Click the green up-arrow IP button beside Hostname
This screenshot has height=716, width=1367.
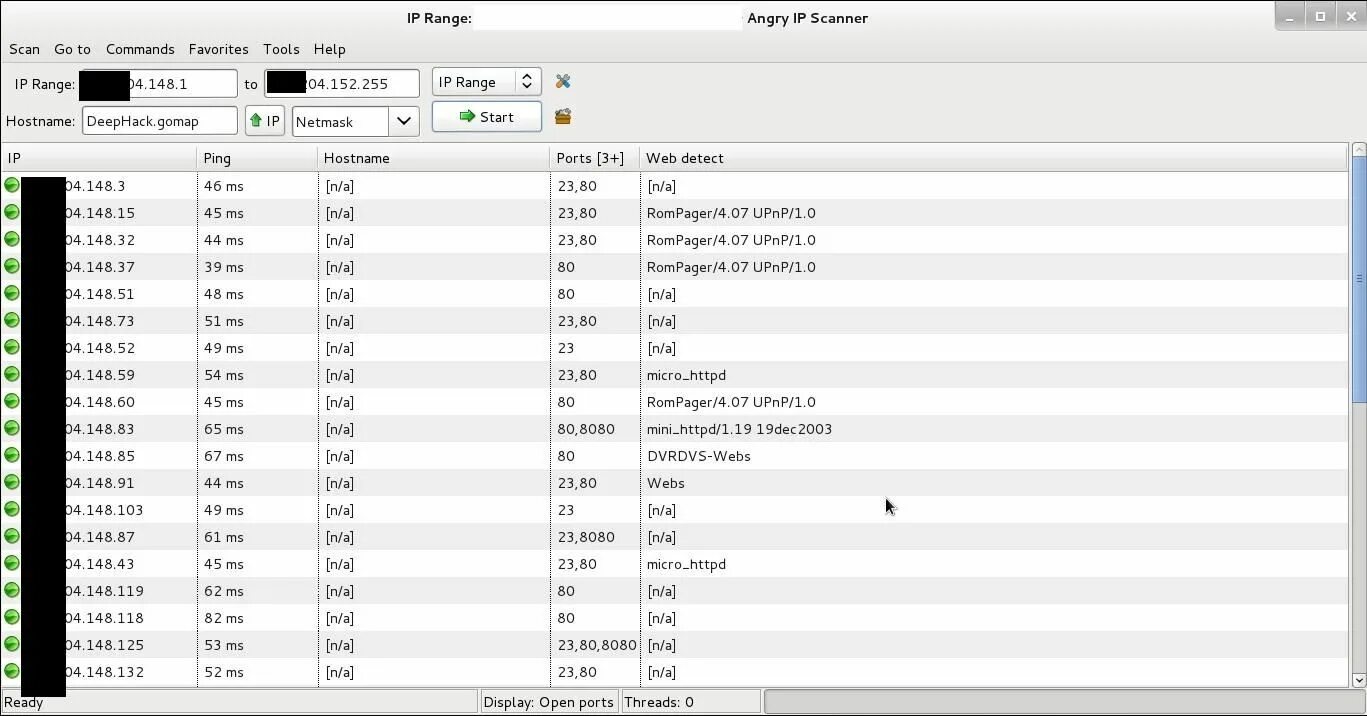[x=264, y=119]
